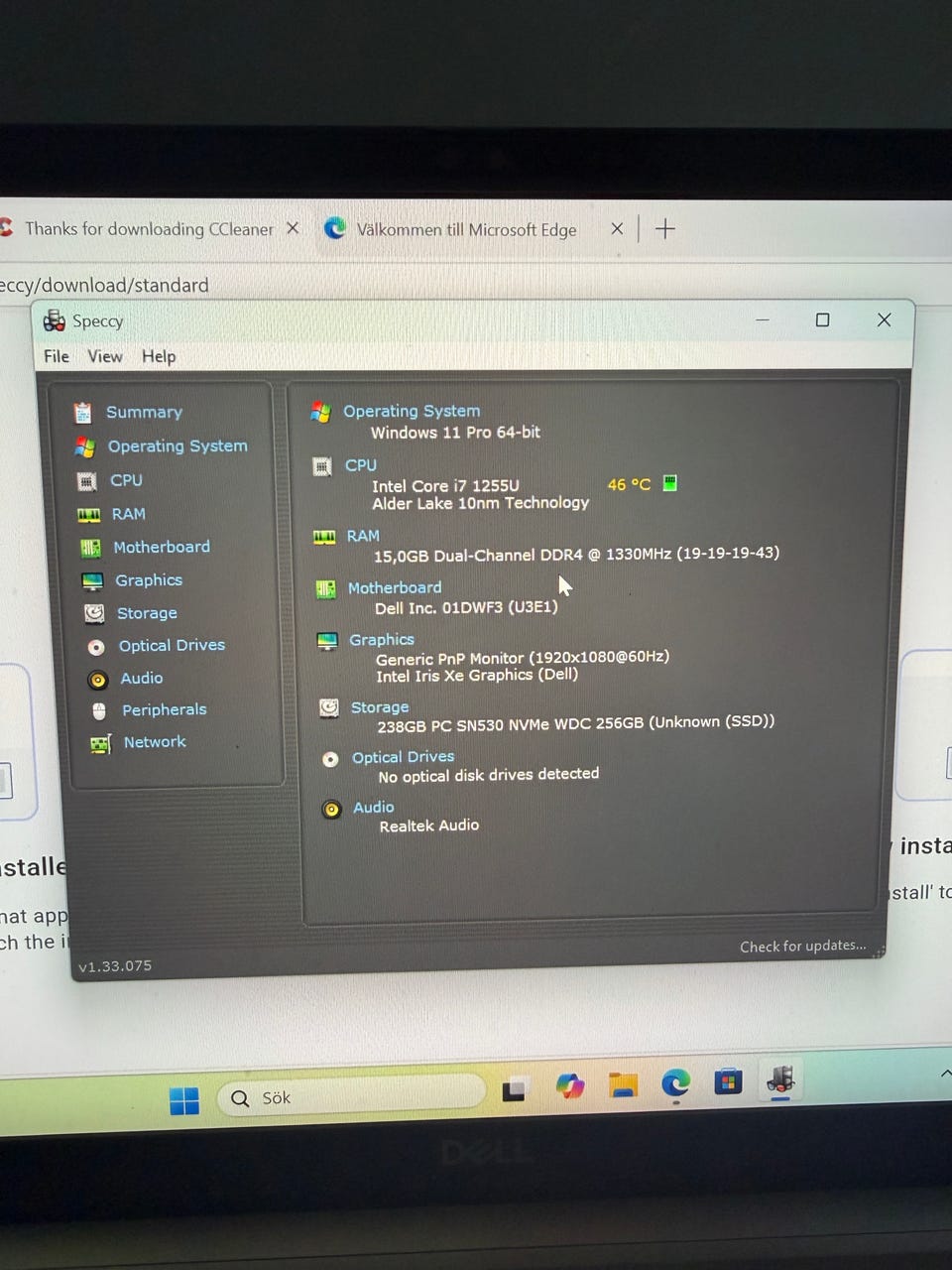Click the browser address bar URL
Viewport: 952px width, 1270px height.
coord(104,286)
